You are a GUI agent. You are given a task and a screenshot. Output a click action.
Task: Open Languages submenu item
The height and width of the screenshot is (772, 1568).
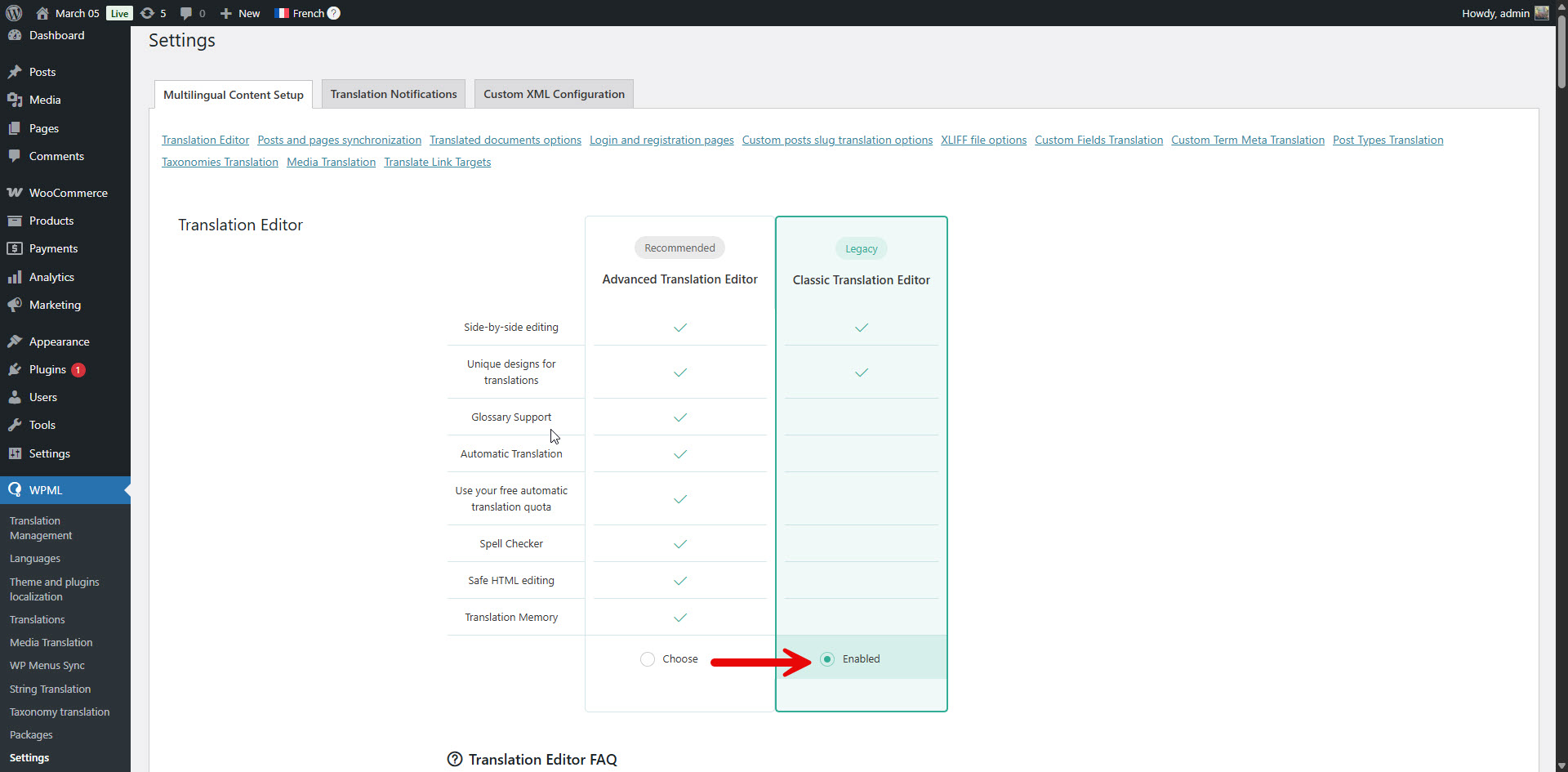(x=35, y=559)
